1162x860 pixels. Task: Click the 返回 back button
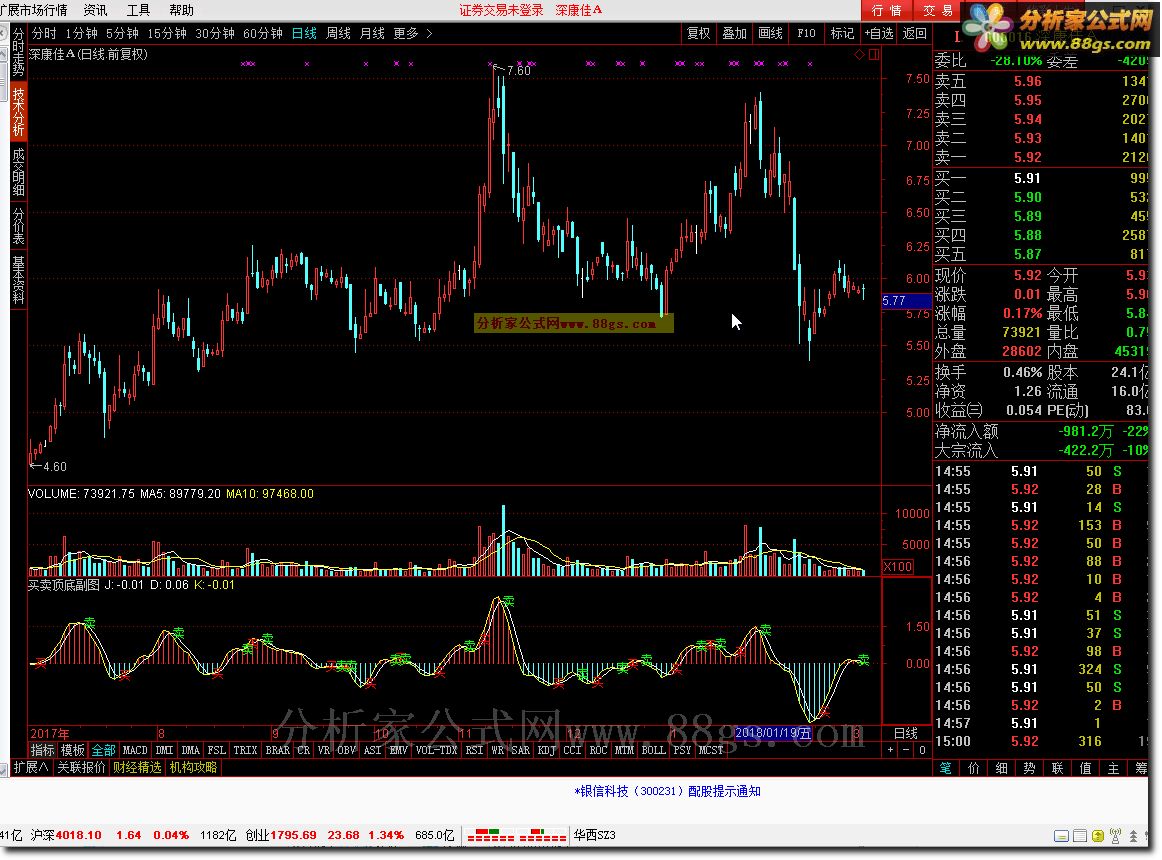tap(914, 33)
